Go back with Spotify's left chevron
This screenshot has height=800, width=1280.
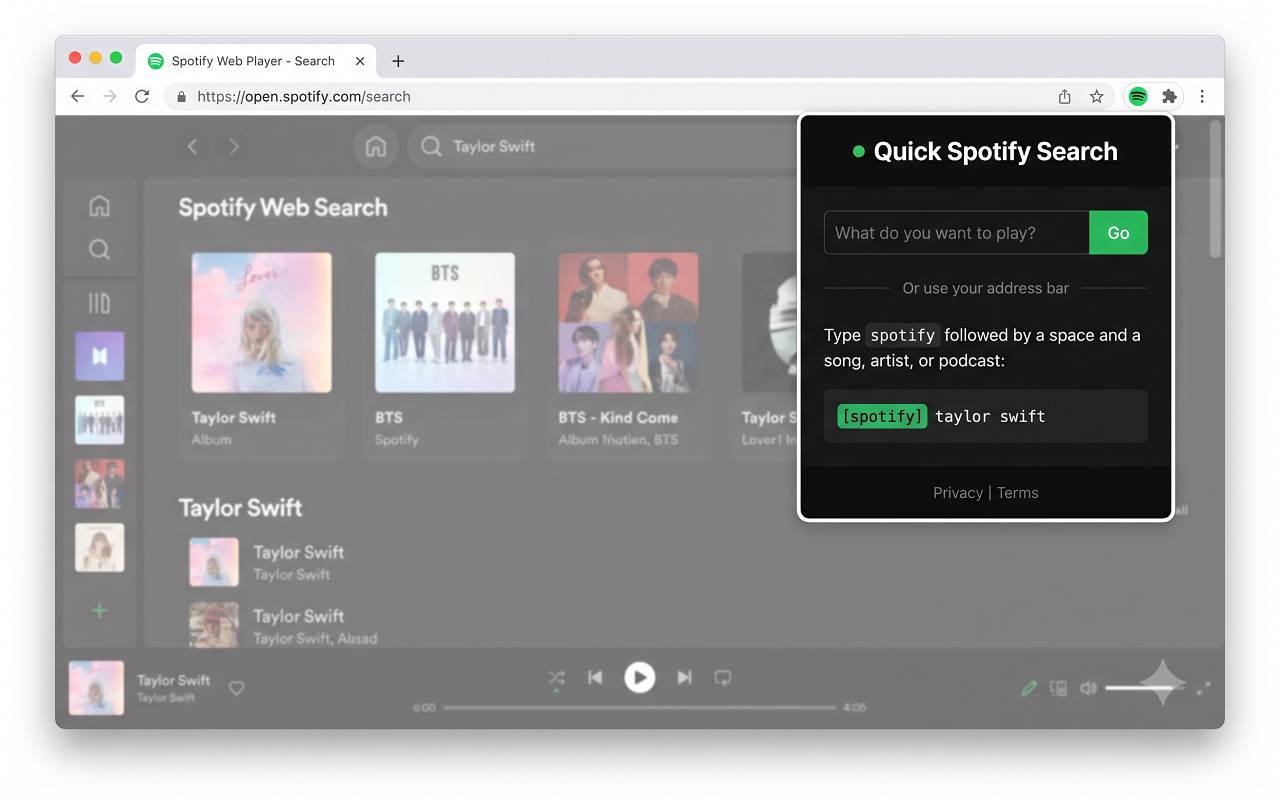click(193, 147)
